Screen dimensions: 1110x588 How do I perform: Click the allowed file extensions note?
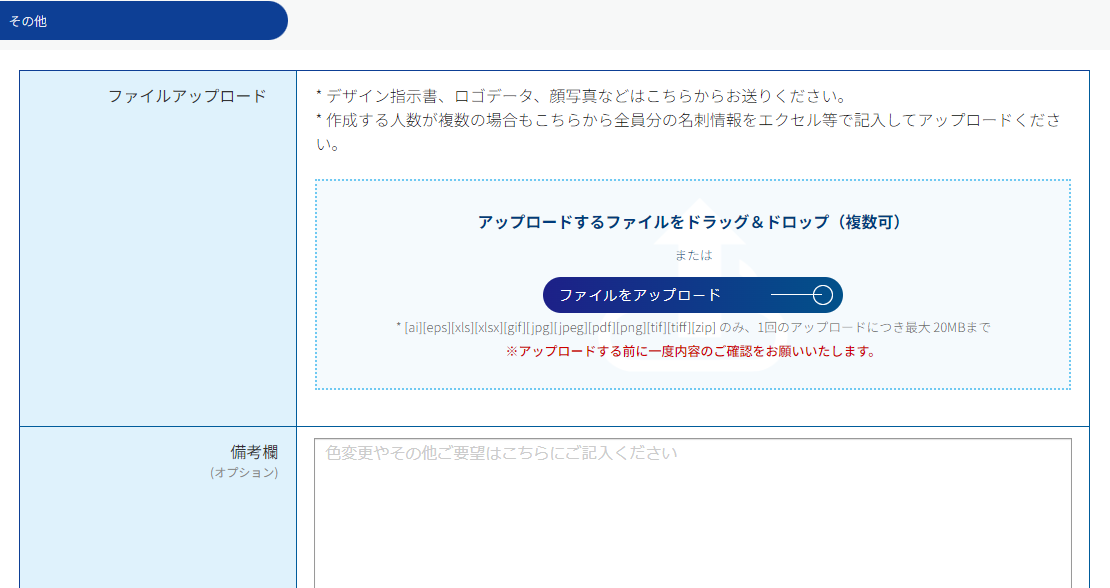click(693, 328)
